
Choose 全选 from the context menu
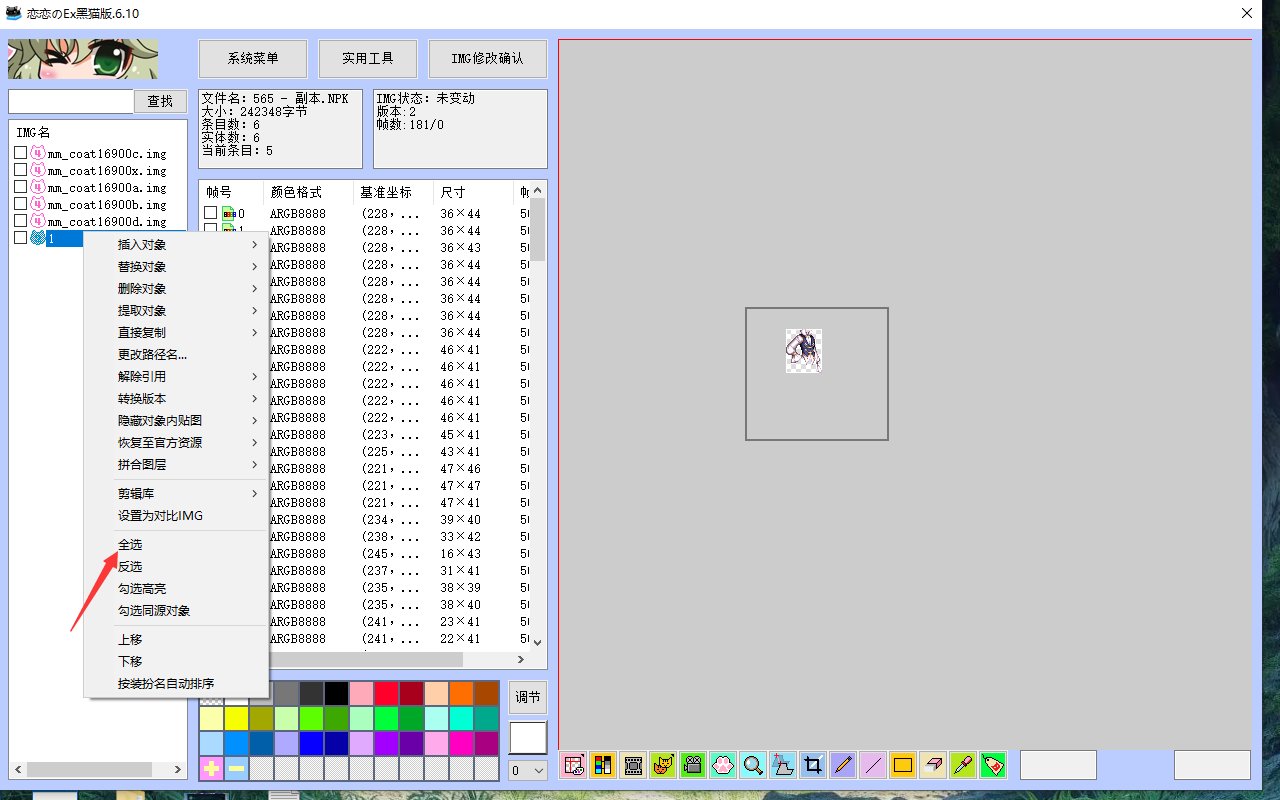[x=130, y=544]
